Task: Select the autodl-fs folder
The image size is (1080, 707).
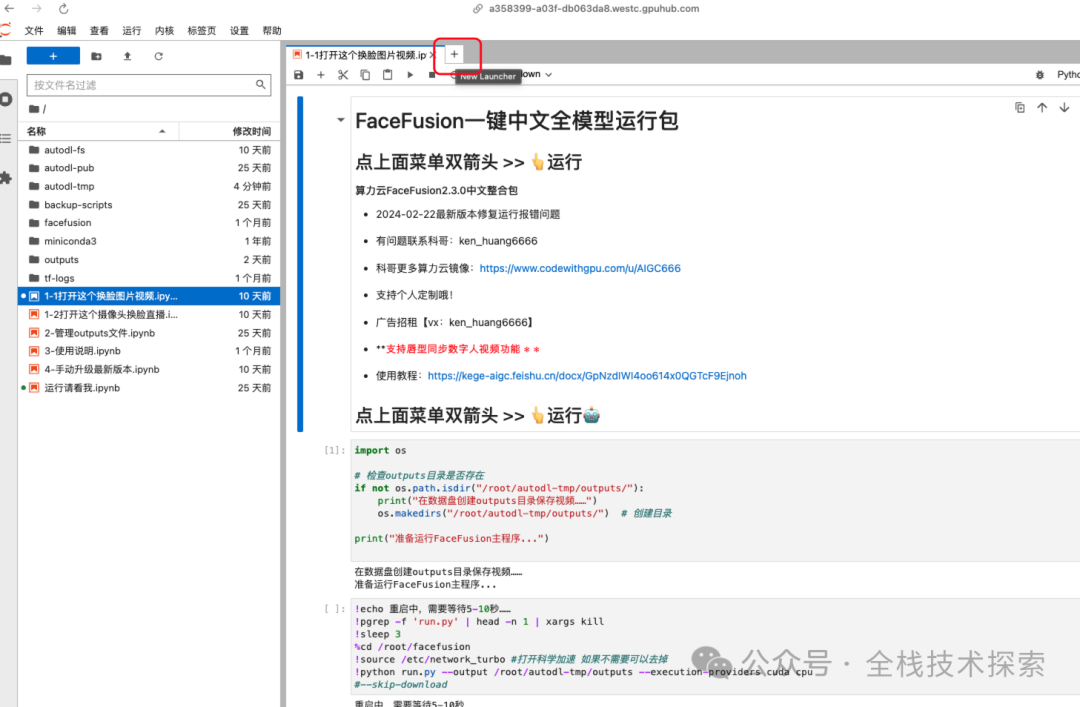Action: point(149,150)
